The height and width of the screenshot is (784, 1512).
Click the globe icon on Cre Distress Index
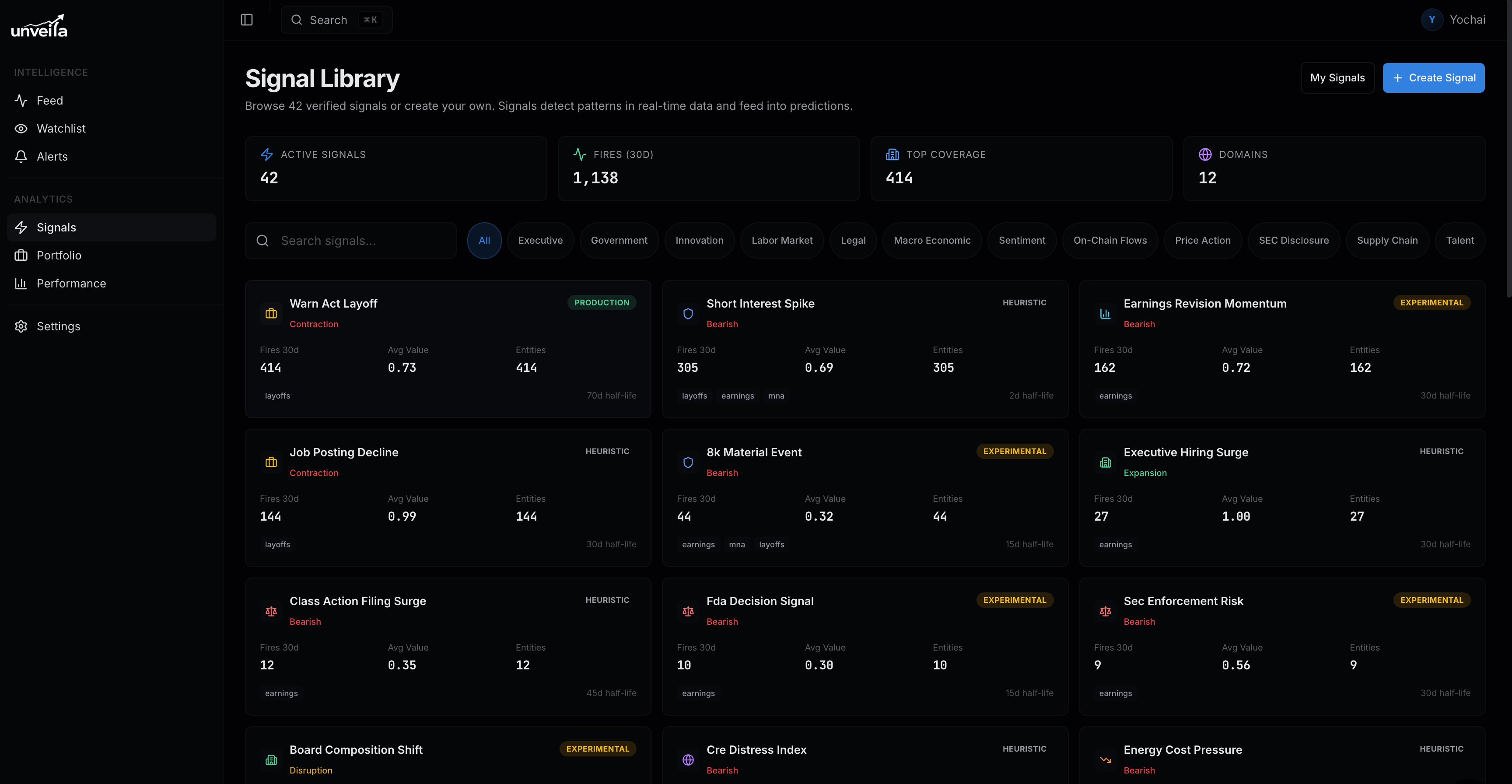(x=688, y=760)
